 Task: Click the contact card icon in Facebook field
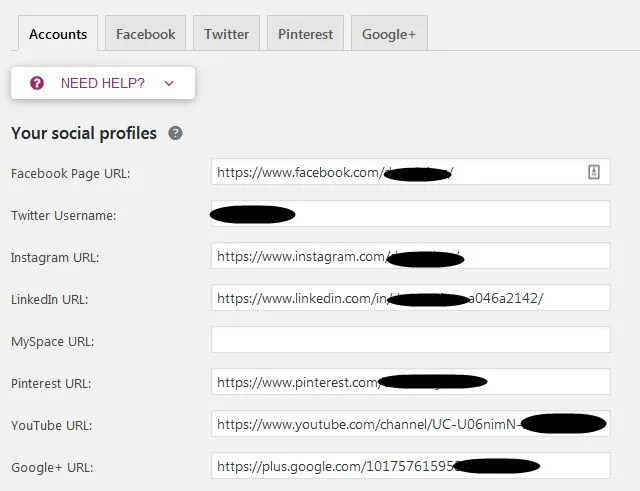click(594, 172)
